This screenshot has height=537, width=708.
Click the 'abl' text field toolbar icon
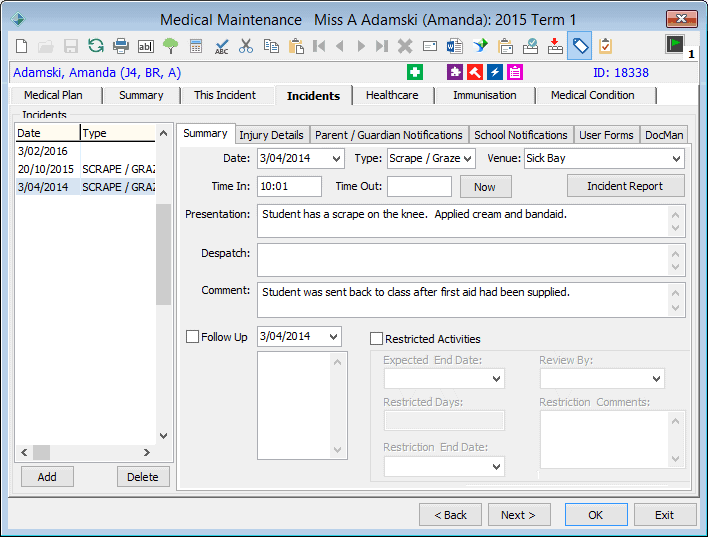(145, 46)
